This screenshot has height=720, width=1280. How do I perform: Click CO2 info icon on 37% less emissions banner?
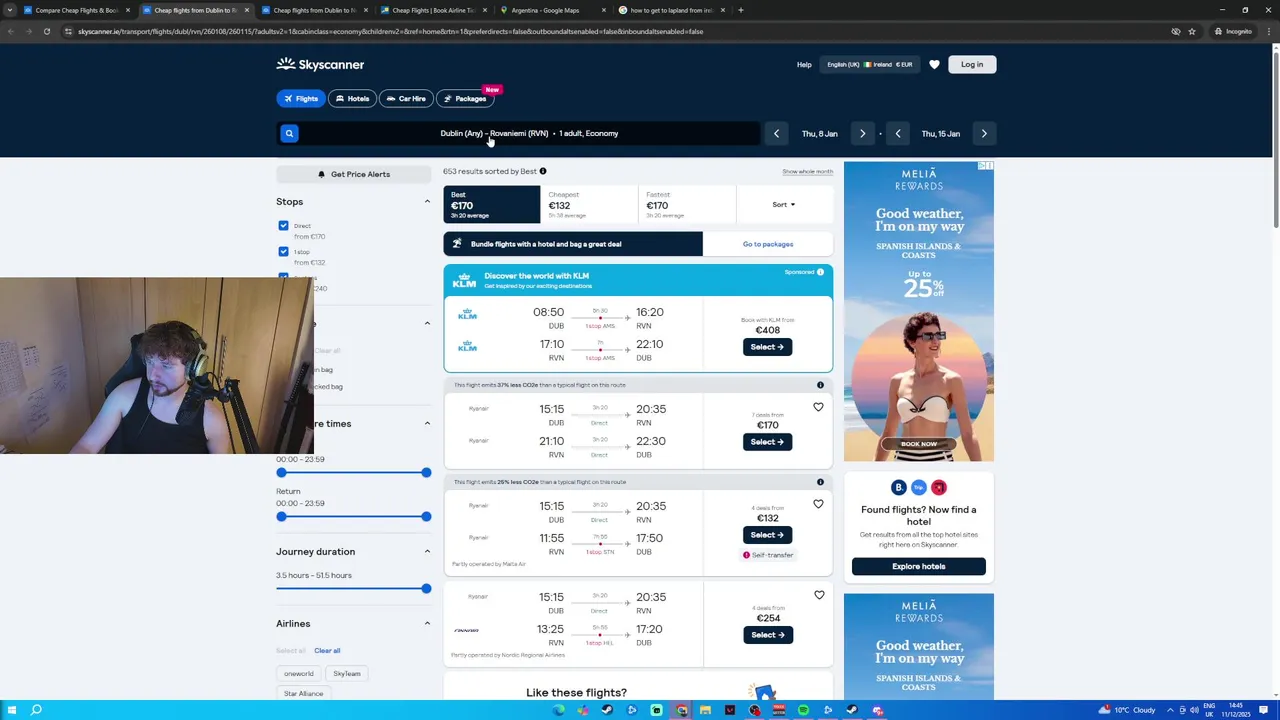pyautogui.click(x=820, y=385)
